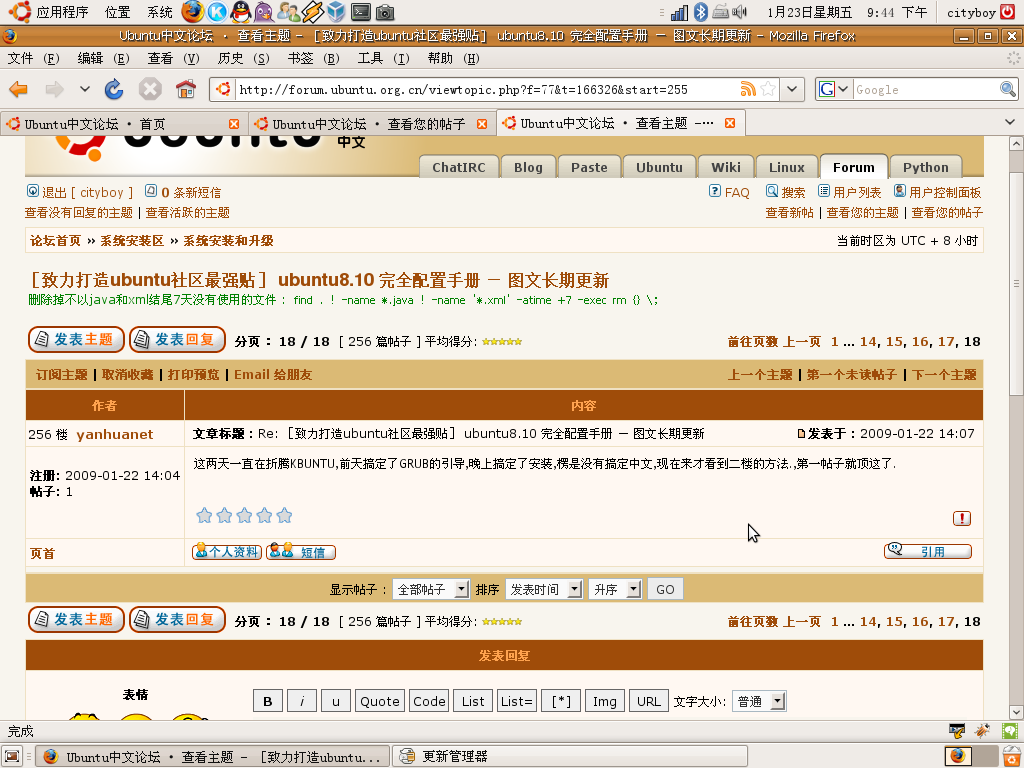Viewport: 1024px width, 768px height.
Task: Bookmark this page with the star icon
Action: 768,89
